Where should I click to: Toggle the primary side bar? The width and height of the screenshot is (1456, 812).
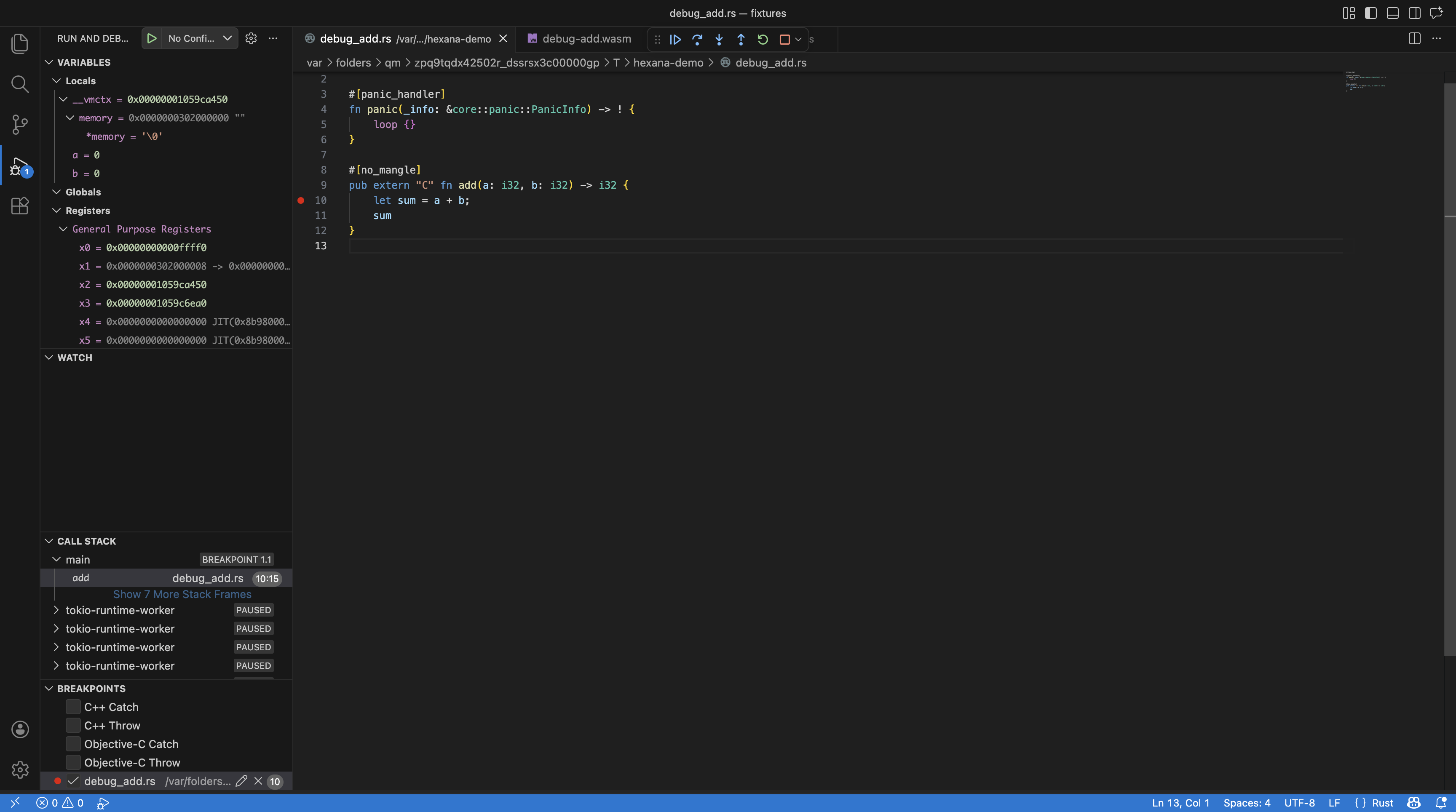tap(1370, 13)
